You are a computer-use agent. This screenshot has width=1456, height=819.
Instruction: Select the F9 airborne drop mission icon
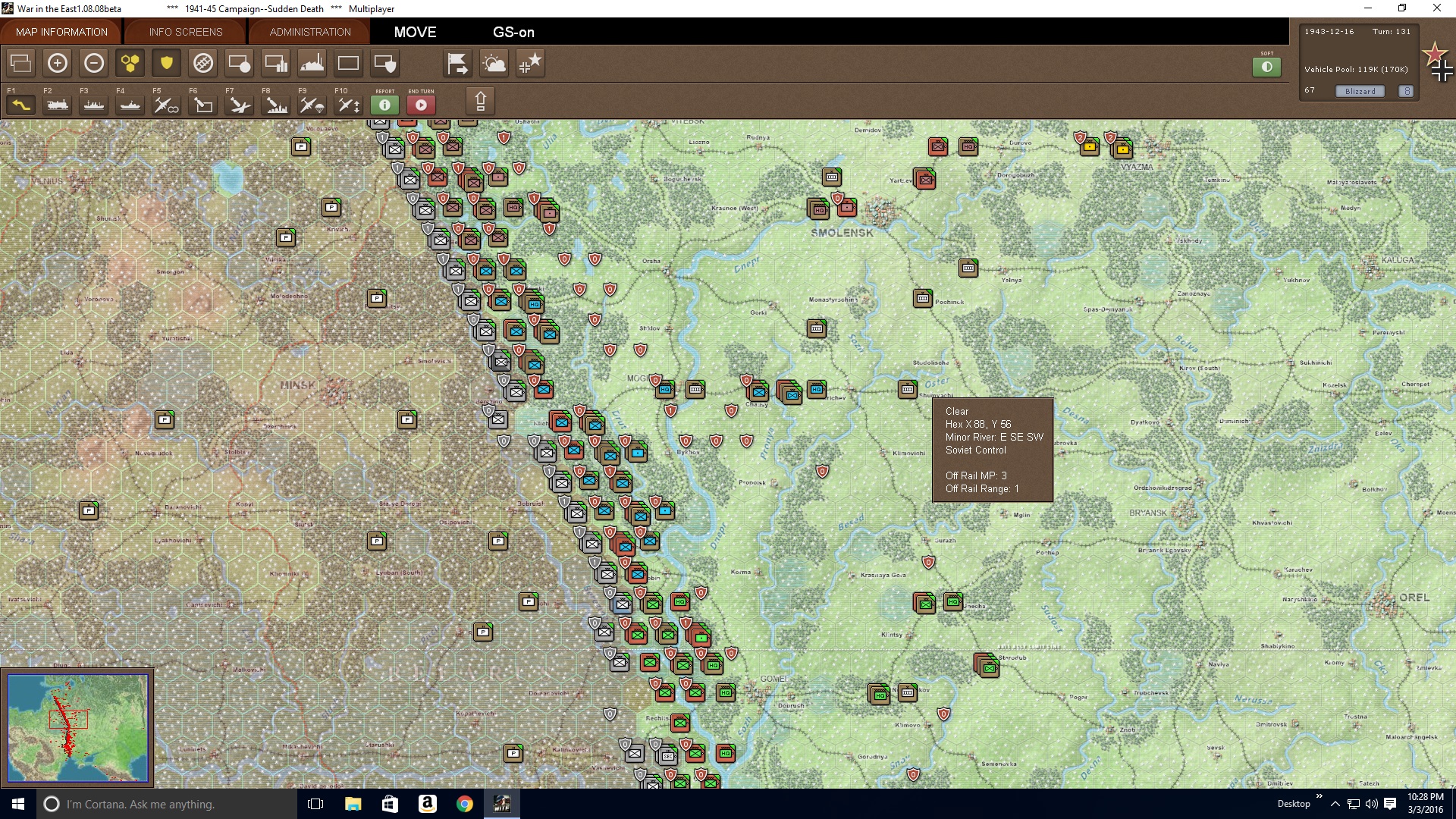(x=310, y=105)
